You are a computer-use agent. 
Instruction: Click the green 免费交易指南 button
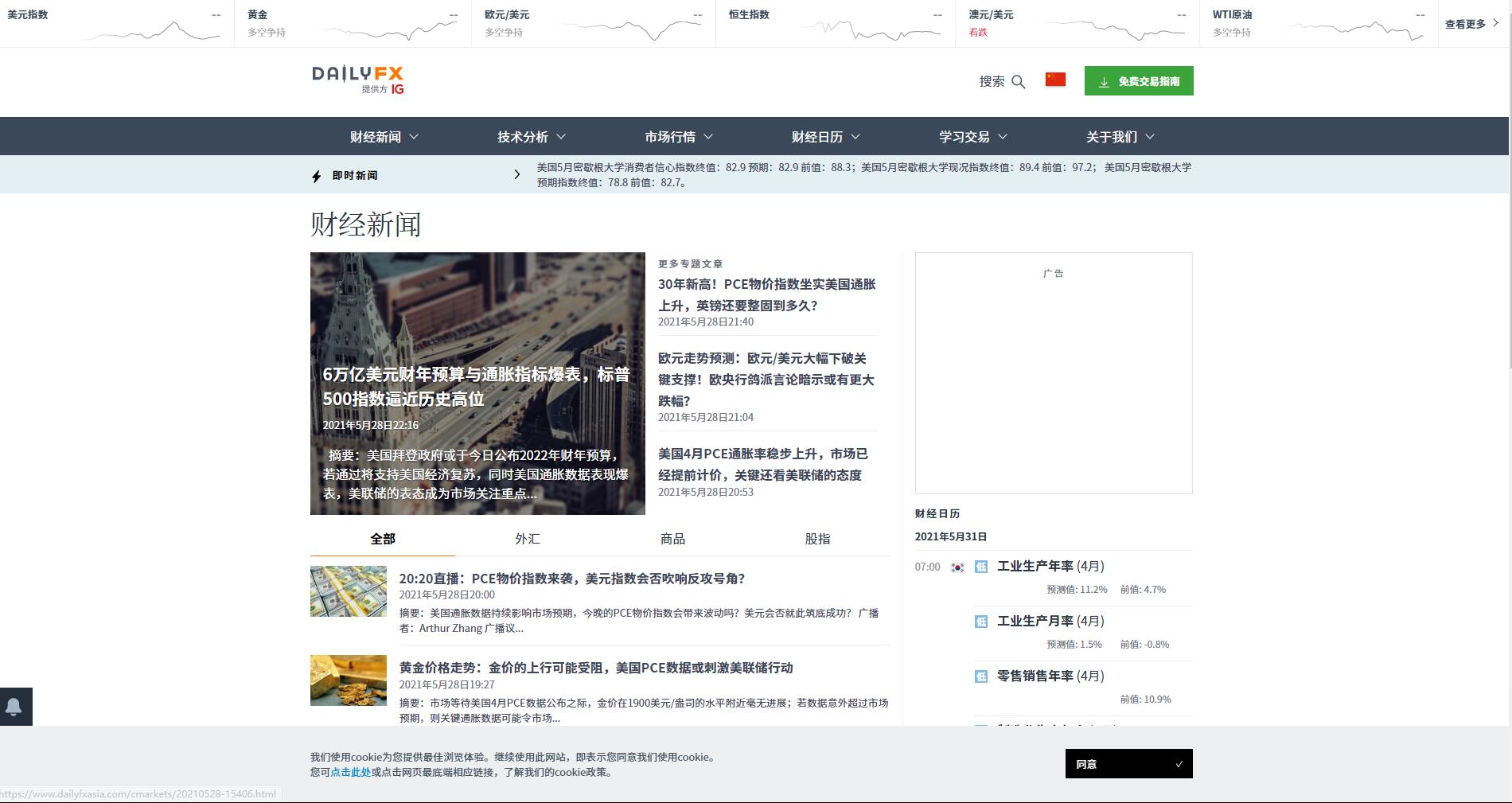click(1138, 81)
